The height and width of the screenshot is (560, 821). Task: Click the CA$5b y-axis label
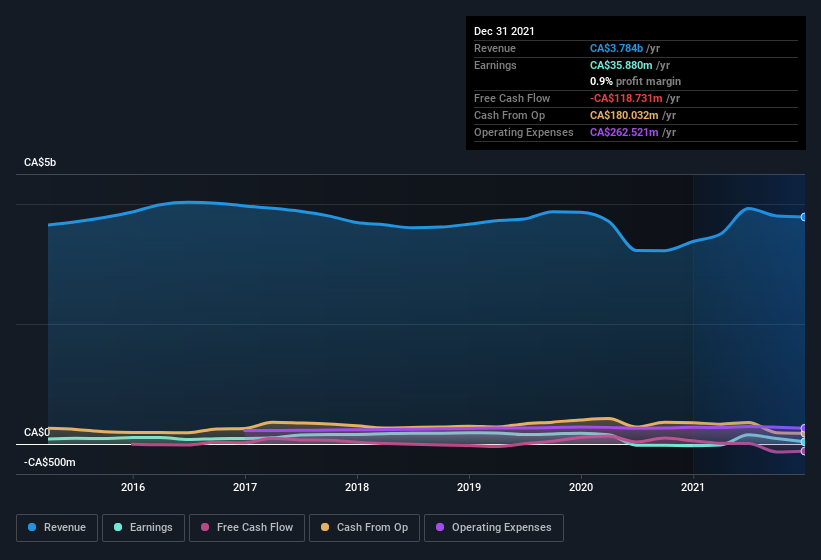pos(40,162)
